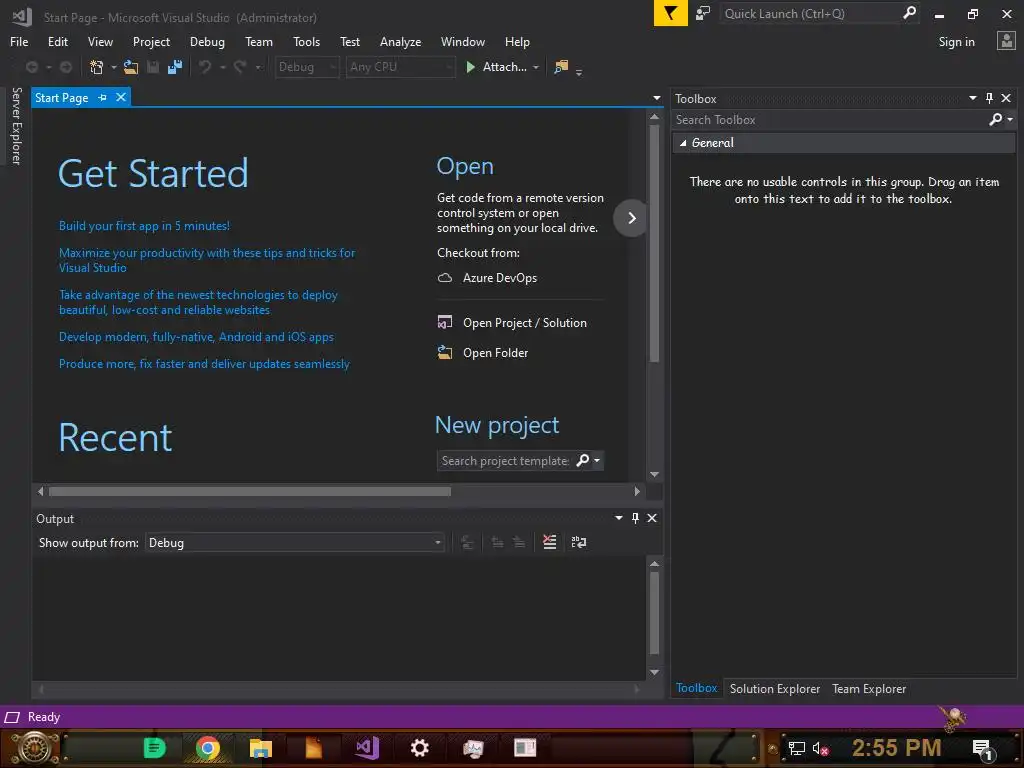Click the Output pane pin icon
The width and height of the screenshot is (1024, 768).
tap(635, 518)
